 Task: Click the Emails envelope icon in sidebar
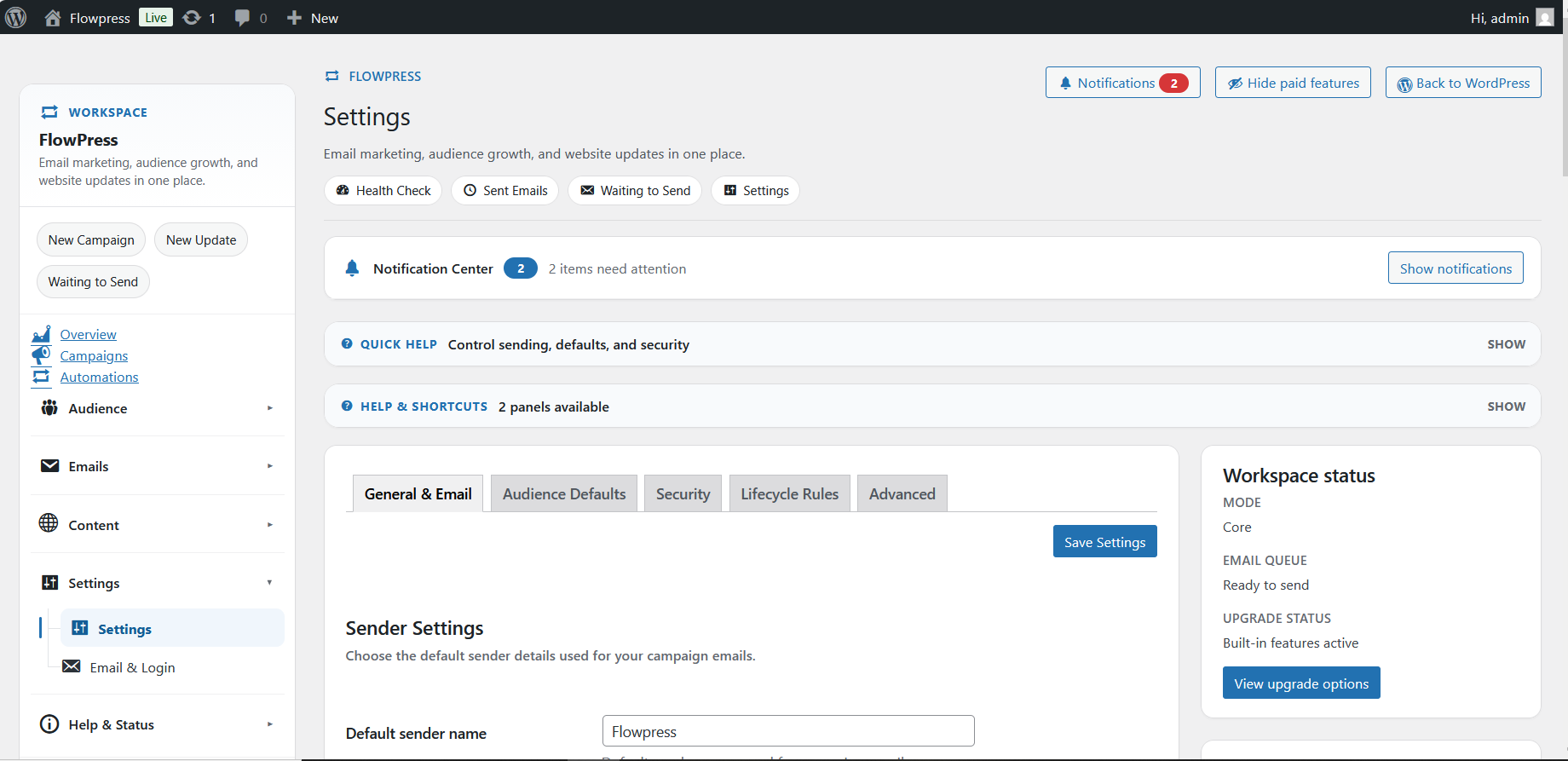pos(50,466)
